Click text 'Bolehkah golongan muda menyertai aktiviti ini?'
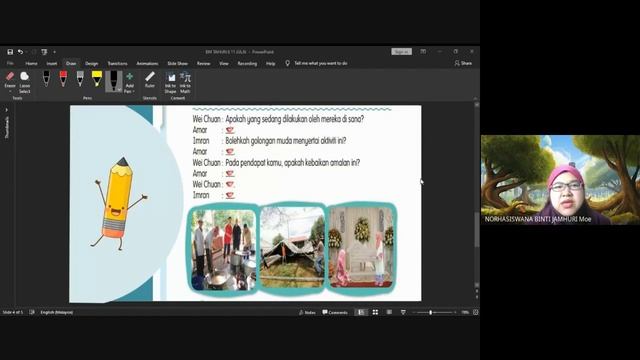This screenshot has width=640, height=360. pyautogui.click(x=286, y=141)
